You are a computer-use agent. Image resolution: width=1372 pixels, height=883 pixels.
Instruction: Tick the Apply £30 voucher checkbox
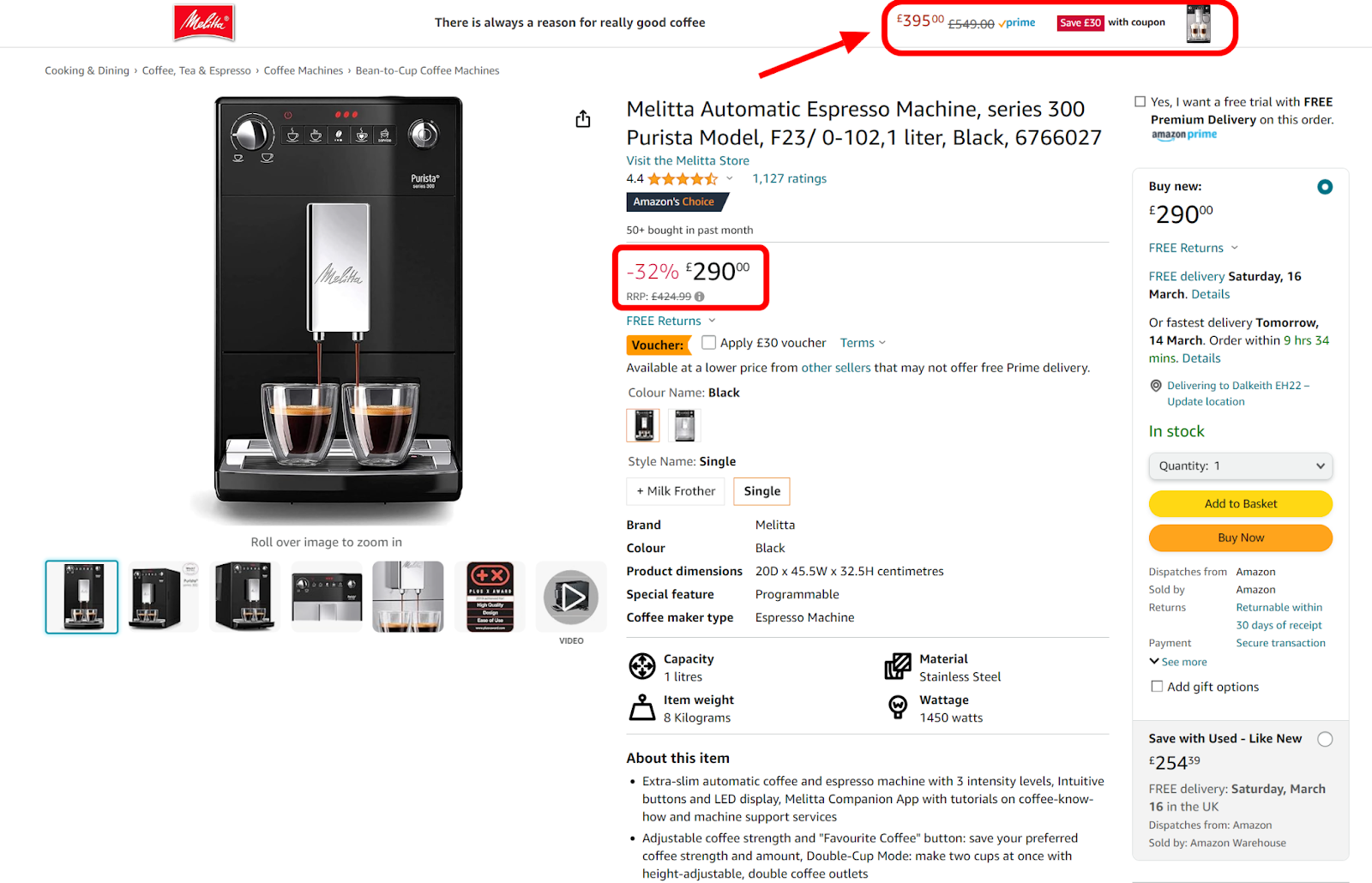pos(708,342)
